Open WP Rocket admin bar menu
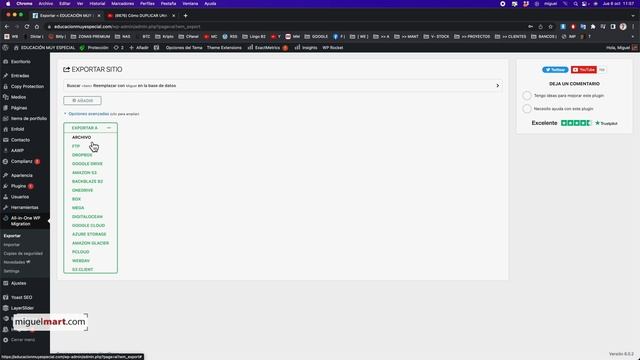 (333, 48)
